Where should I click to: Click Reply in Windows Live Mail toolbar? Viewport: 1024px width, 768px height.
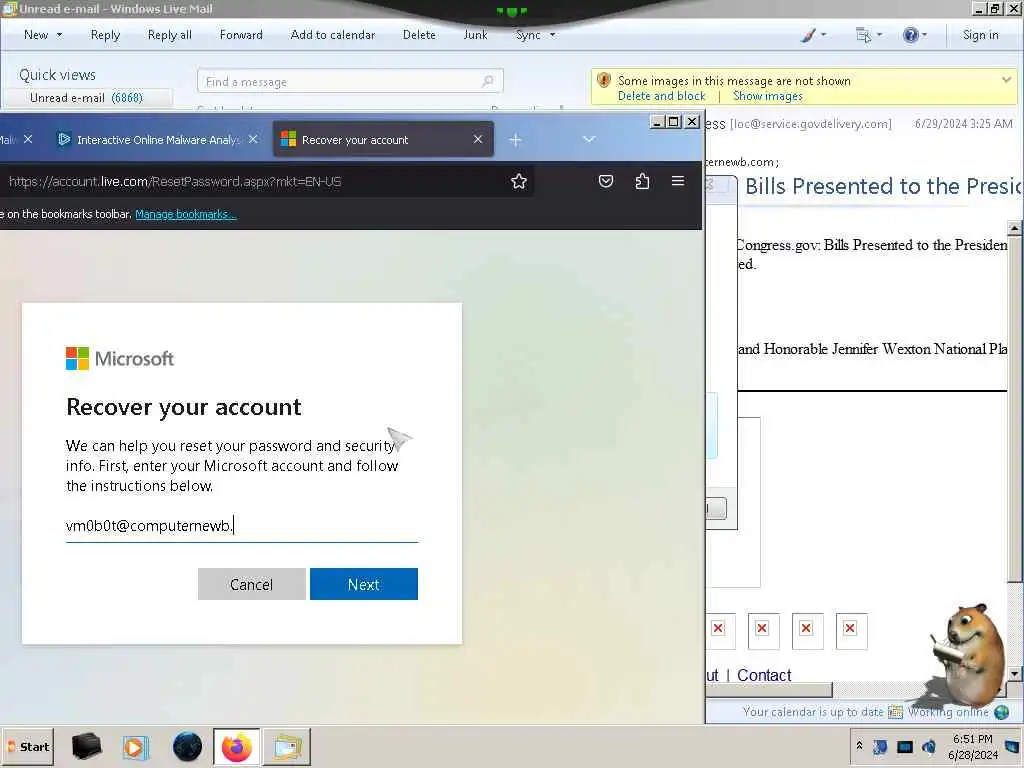[105, 35]
